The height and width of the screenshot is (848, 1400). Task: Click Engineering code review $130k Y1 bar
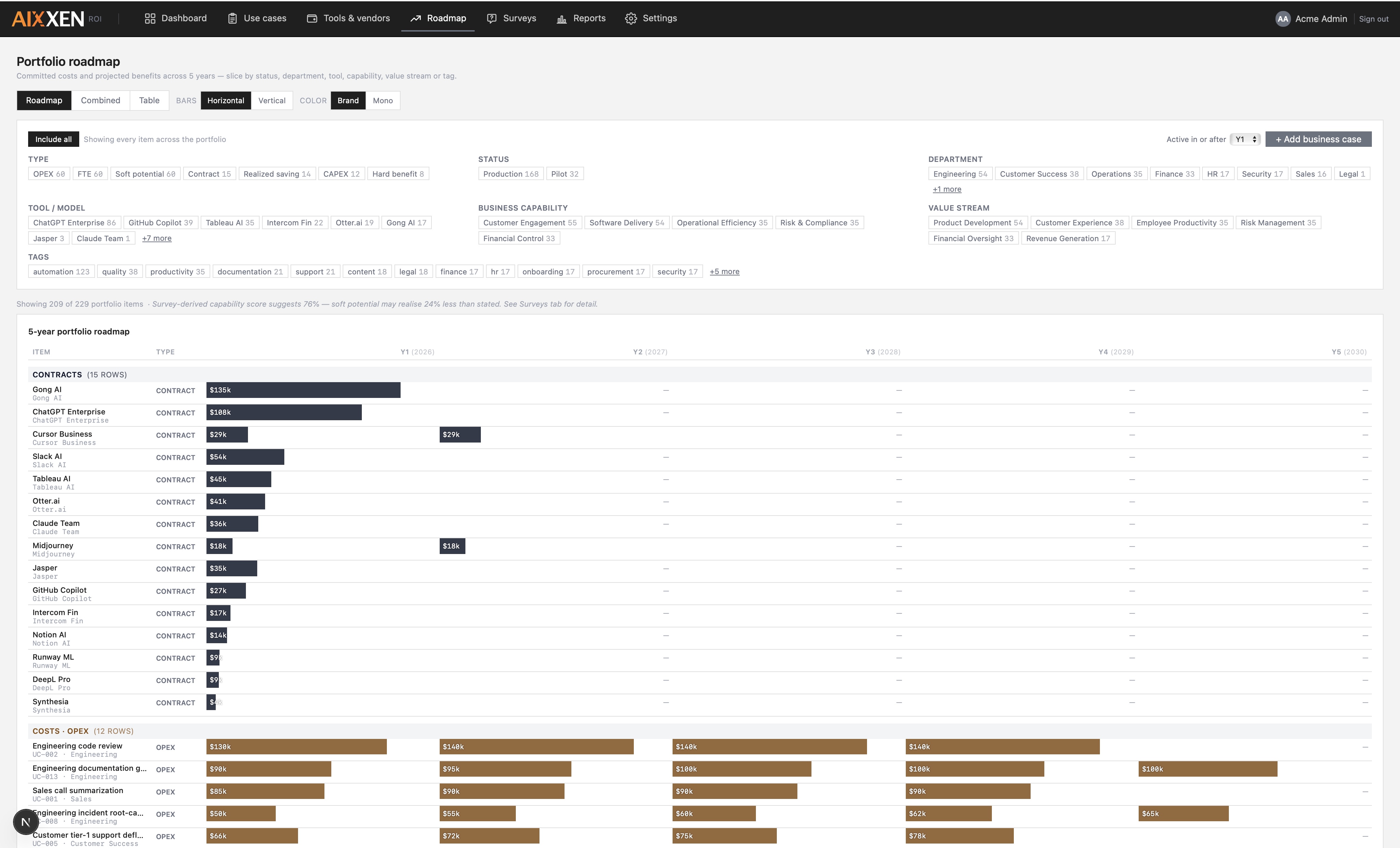[297, 747]
